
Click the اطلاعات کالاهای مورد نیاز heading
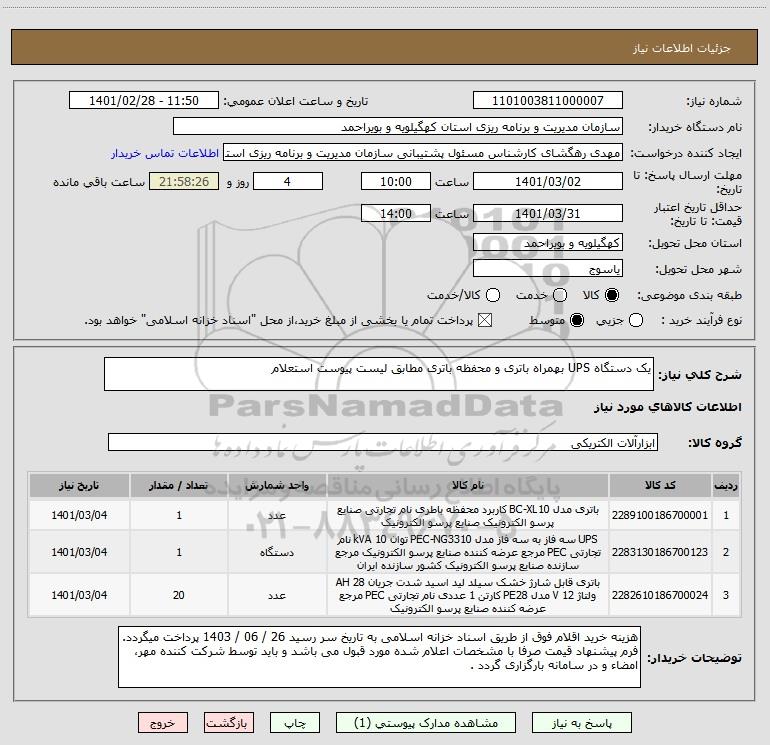click(667, 407)
